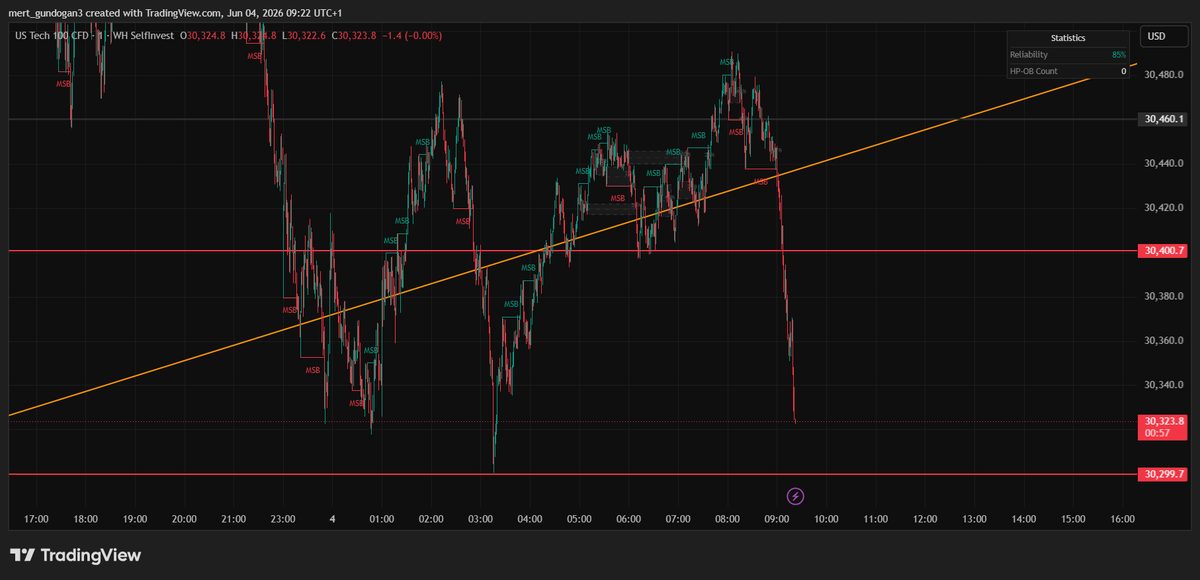Click the 15:00 time axis label
The height and width of the screenshot is (580, 1200).
(1073, 519)
